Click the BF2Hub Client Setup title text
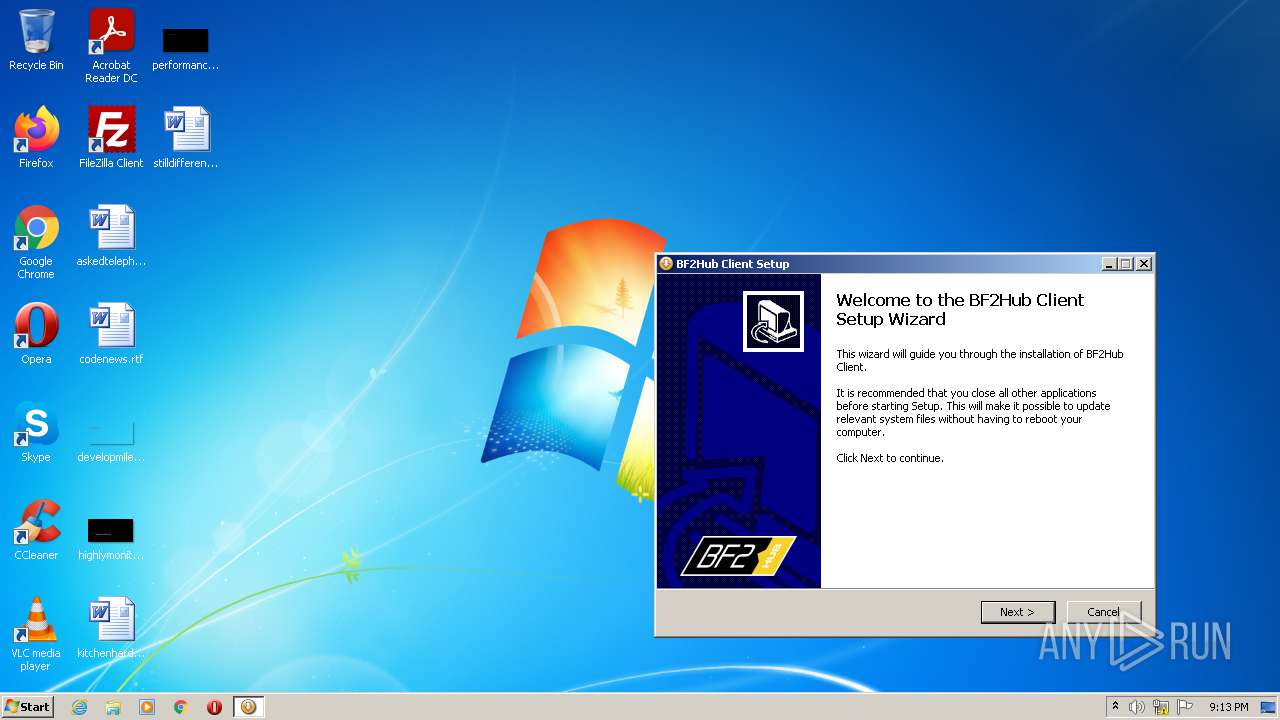Viewport: 1280px width, 720px height. (733, 264)
